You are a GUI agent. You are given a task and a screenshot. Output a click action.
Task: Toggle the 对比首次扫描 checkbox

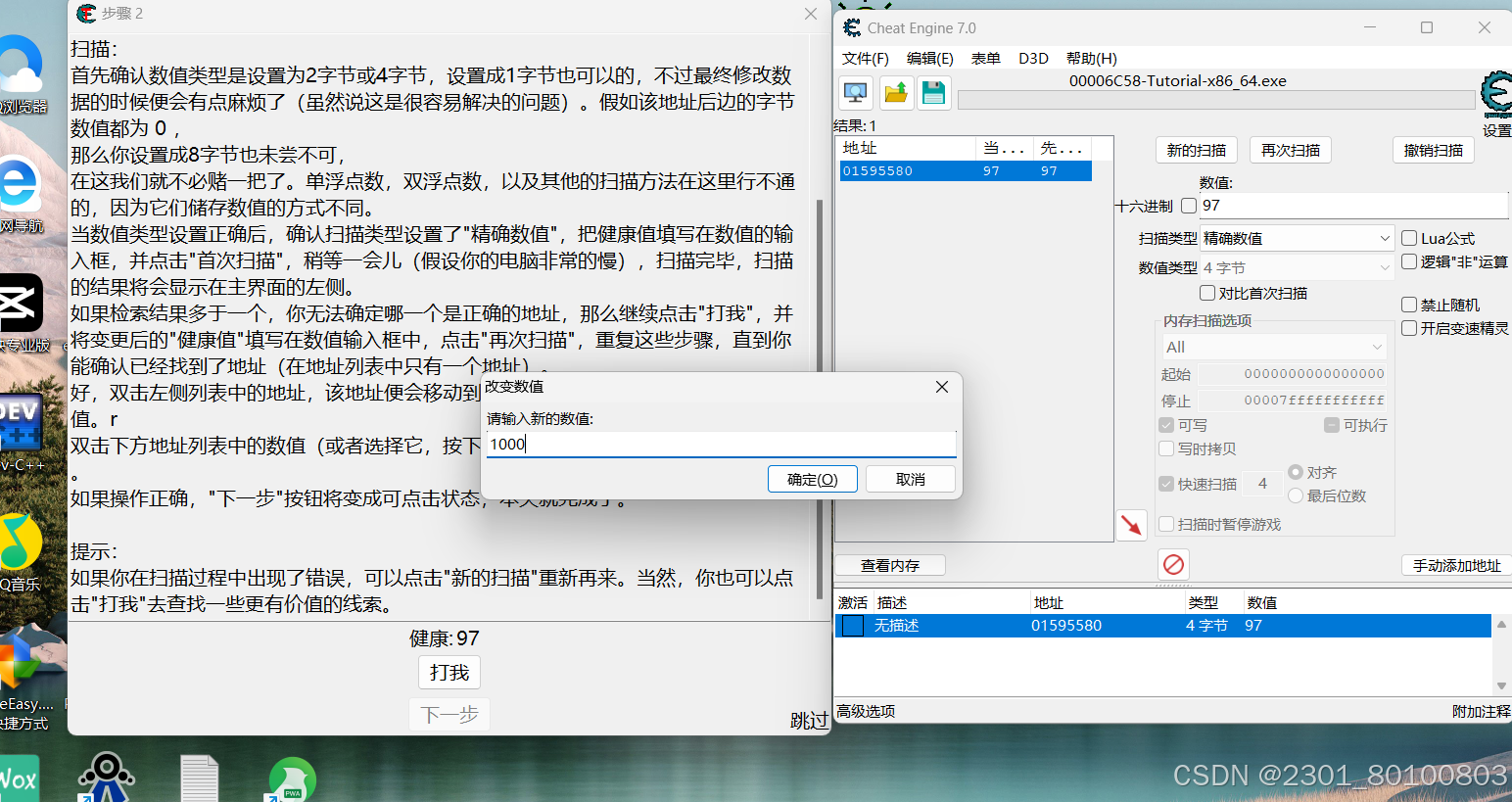click(1207, 293)
